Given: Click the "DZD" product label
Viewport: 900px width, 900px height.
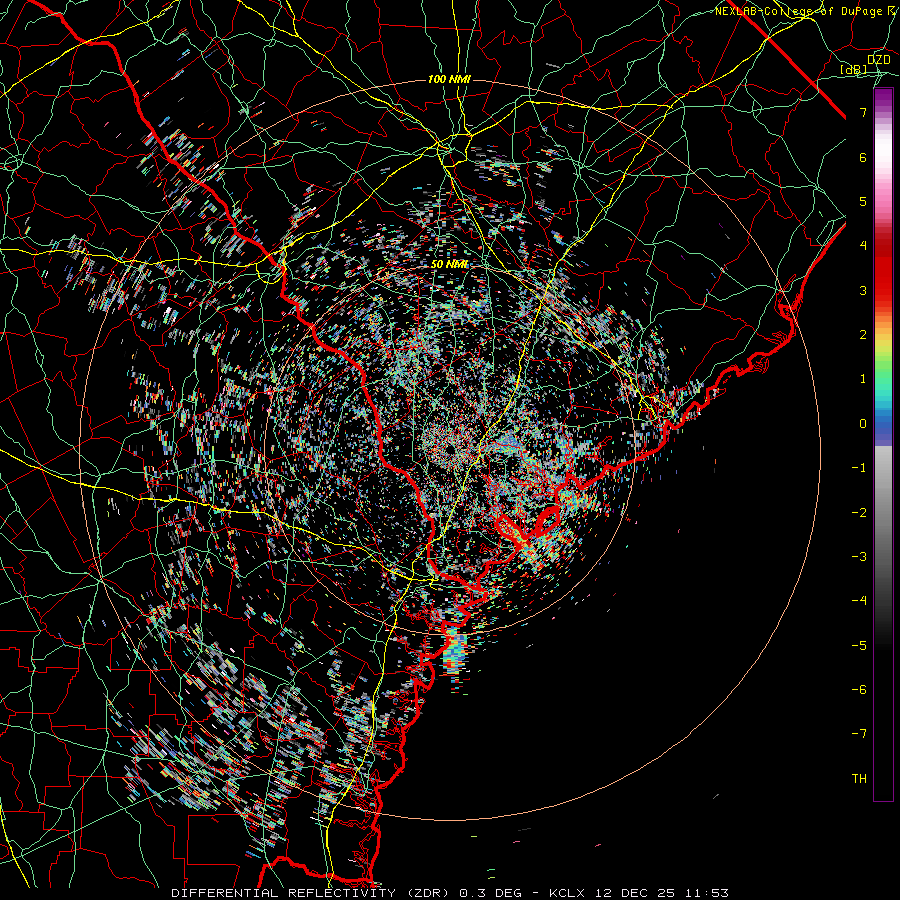Looking at the screenshot, I should point(878,60).
